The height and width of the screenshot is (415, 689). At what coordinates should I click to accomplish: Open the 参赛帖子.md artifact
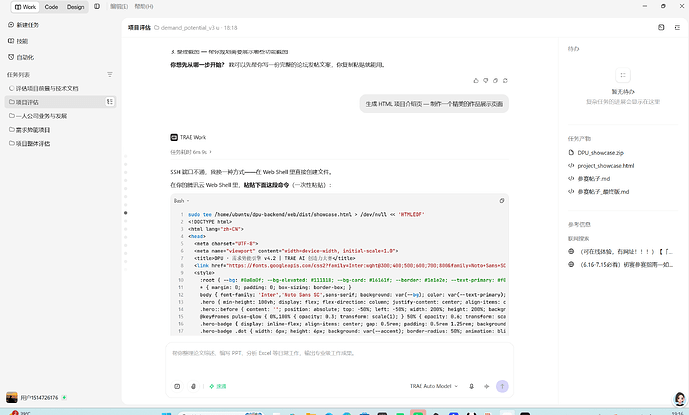[x=594, y=178]
